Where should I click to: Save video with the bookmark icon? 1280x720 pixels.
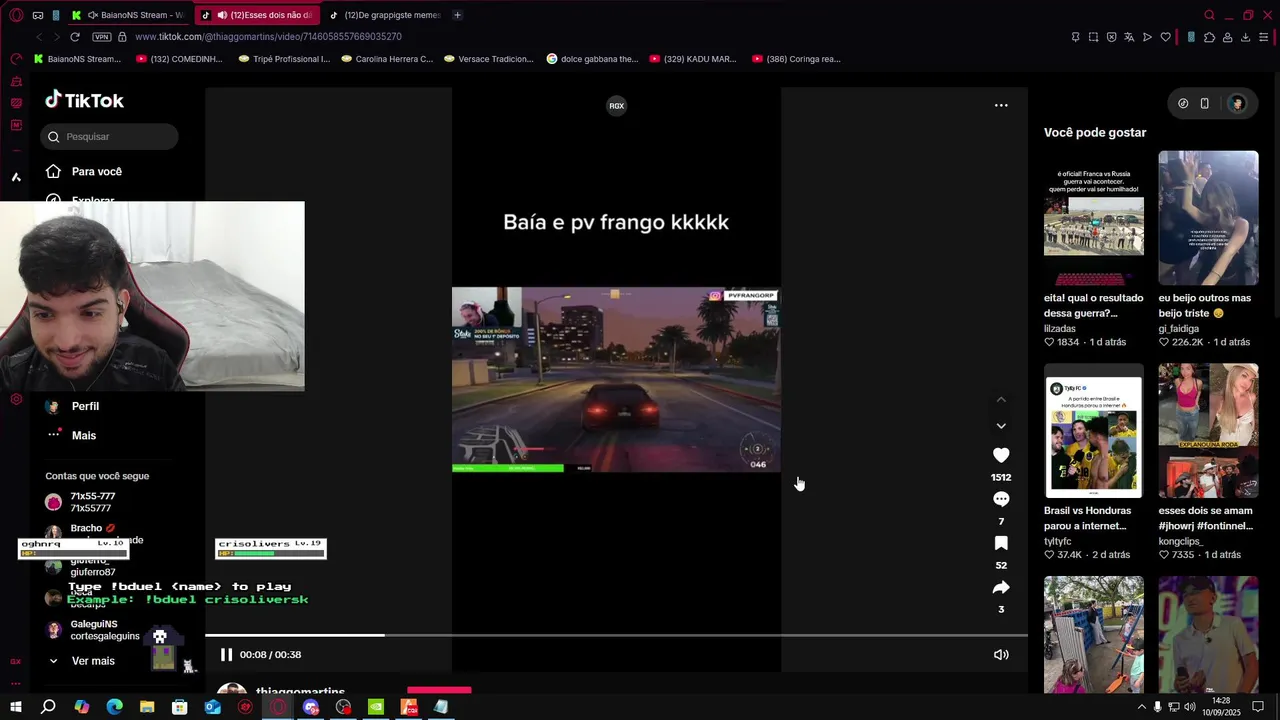click(x=1001, y=543)
